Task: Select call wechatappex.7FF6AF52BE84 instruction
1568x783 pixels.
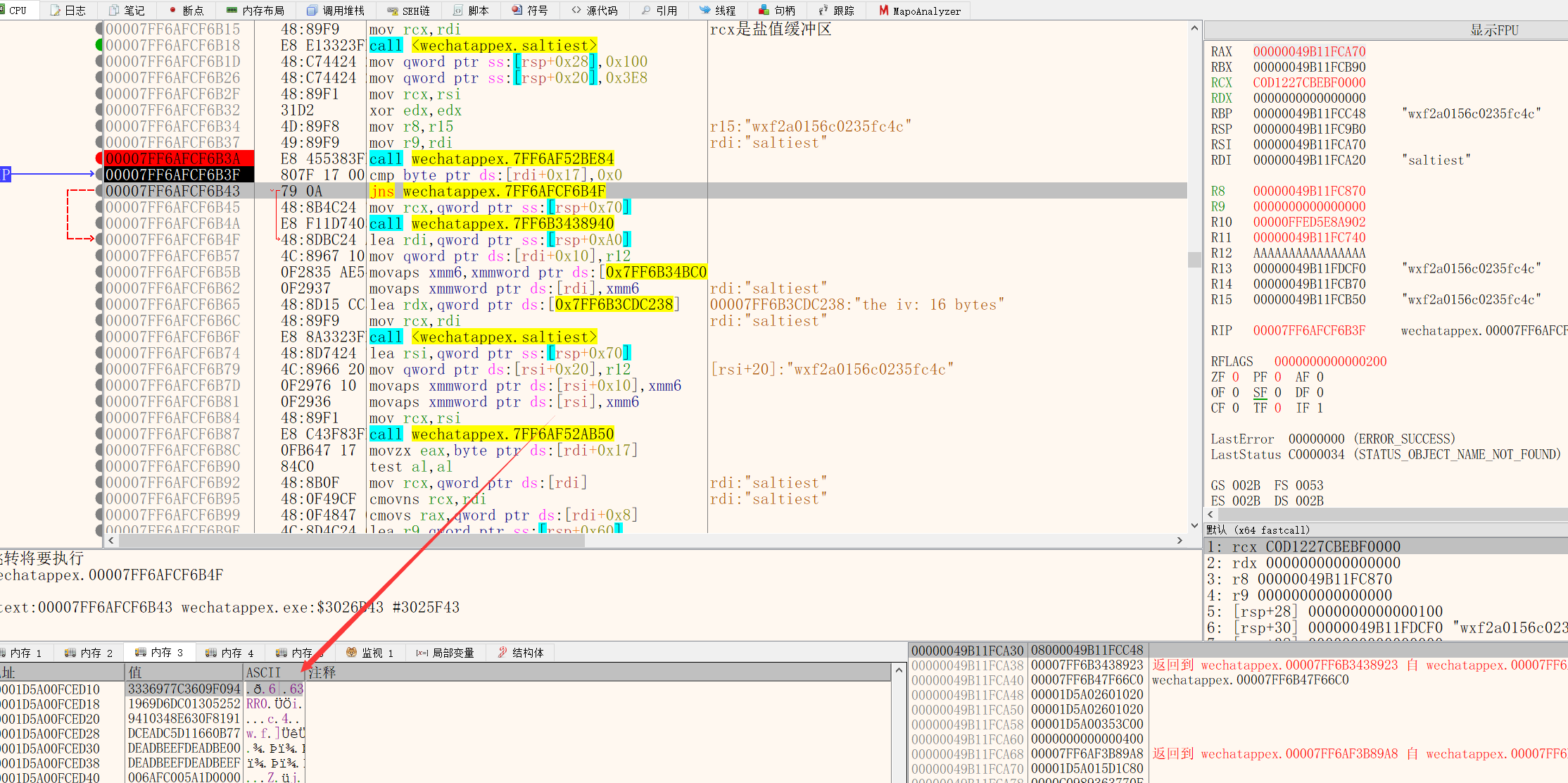Action: pos(492,158)
